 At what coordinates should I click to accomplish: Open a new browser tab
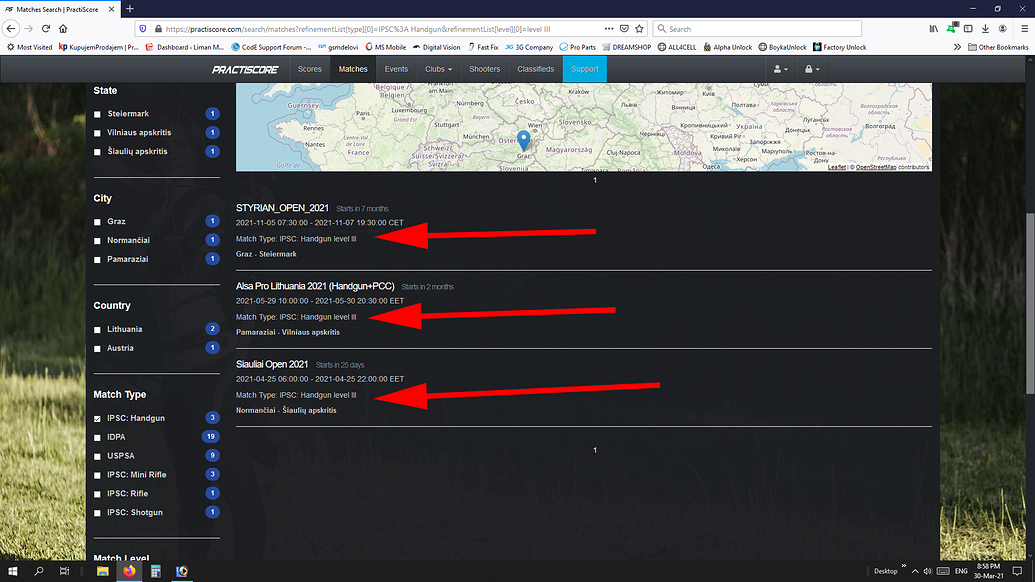coord(130,8)
